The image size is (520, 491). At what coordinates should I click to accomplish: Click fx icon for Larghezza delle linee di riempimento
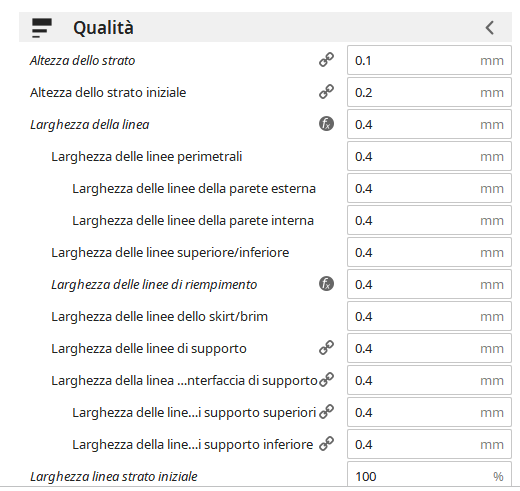(x=326, y=284)
